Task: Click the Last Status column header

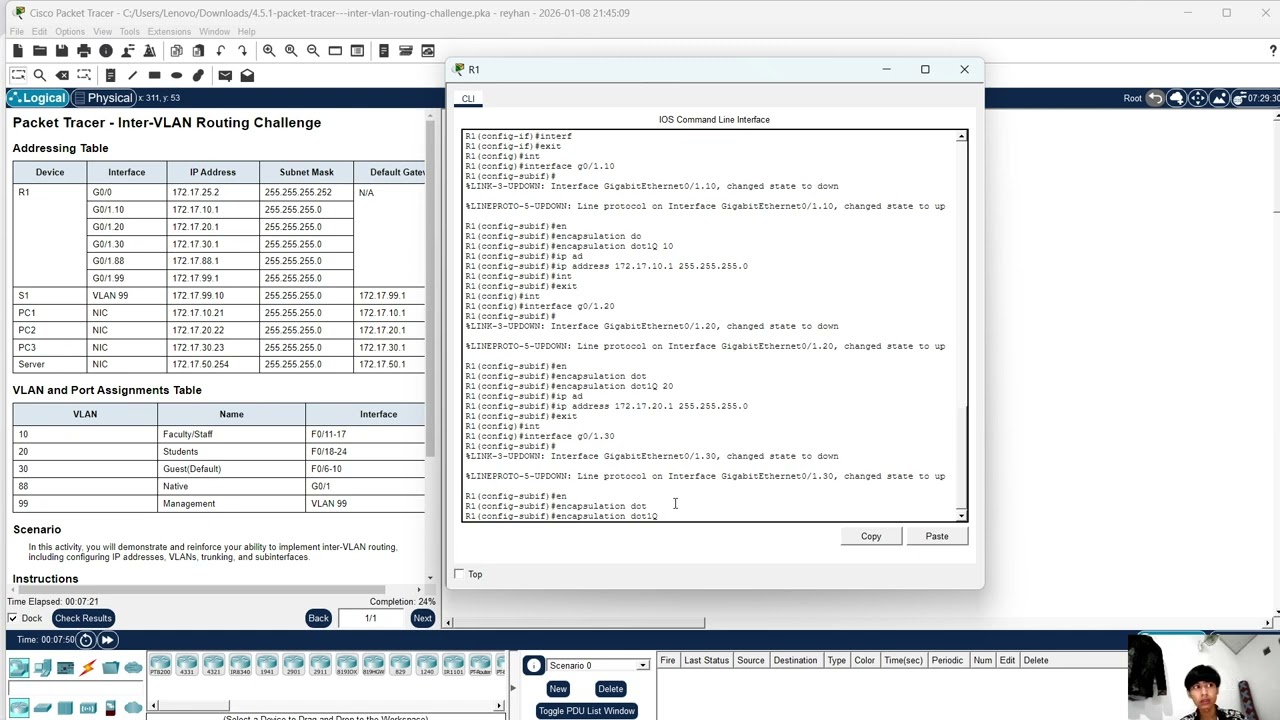Action: coord(706,660)
